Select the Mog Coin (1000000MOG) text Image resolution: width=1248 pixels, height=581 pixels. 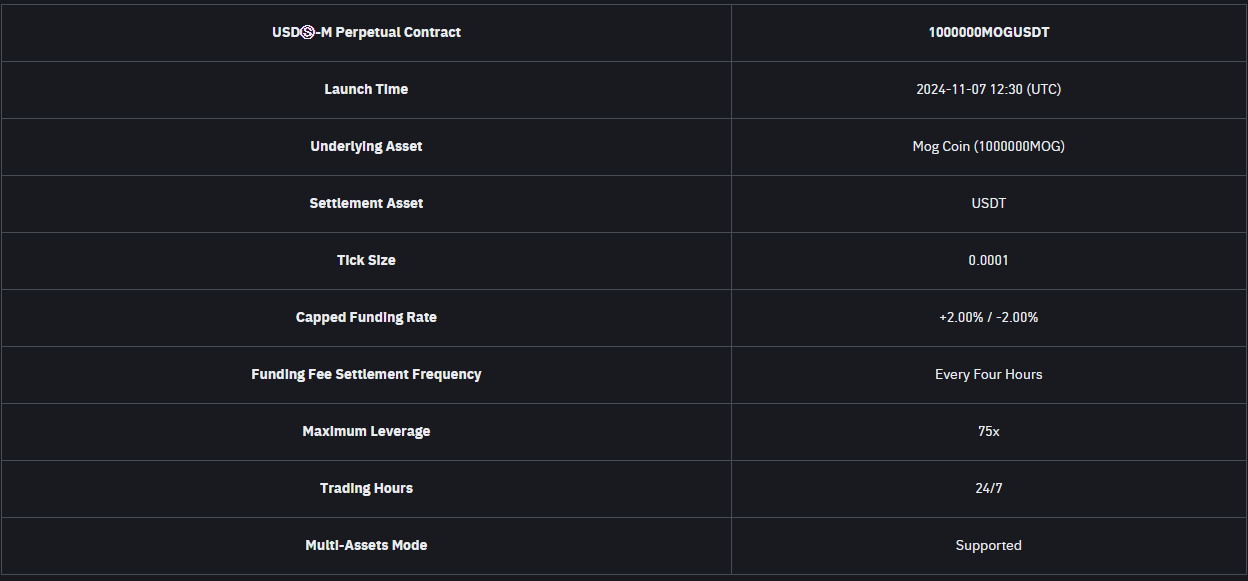click(988, 146)
